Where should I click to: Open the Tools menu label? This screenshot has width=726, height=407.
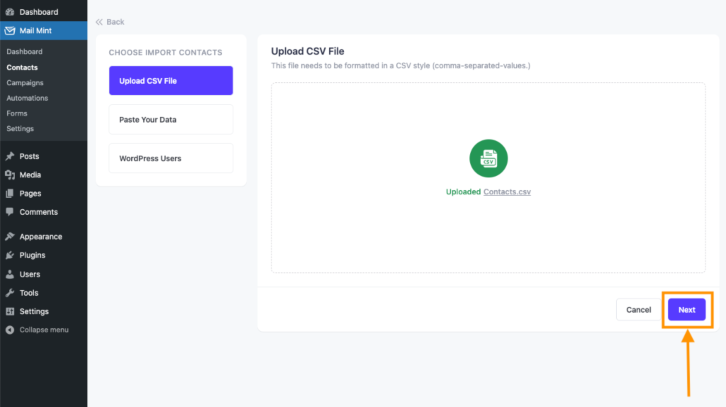29,293
